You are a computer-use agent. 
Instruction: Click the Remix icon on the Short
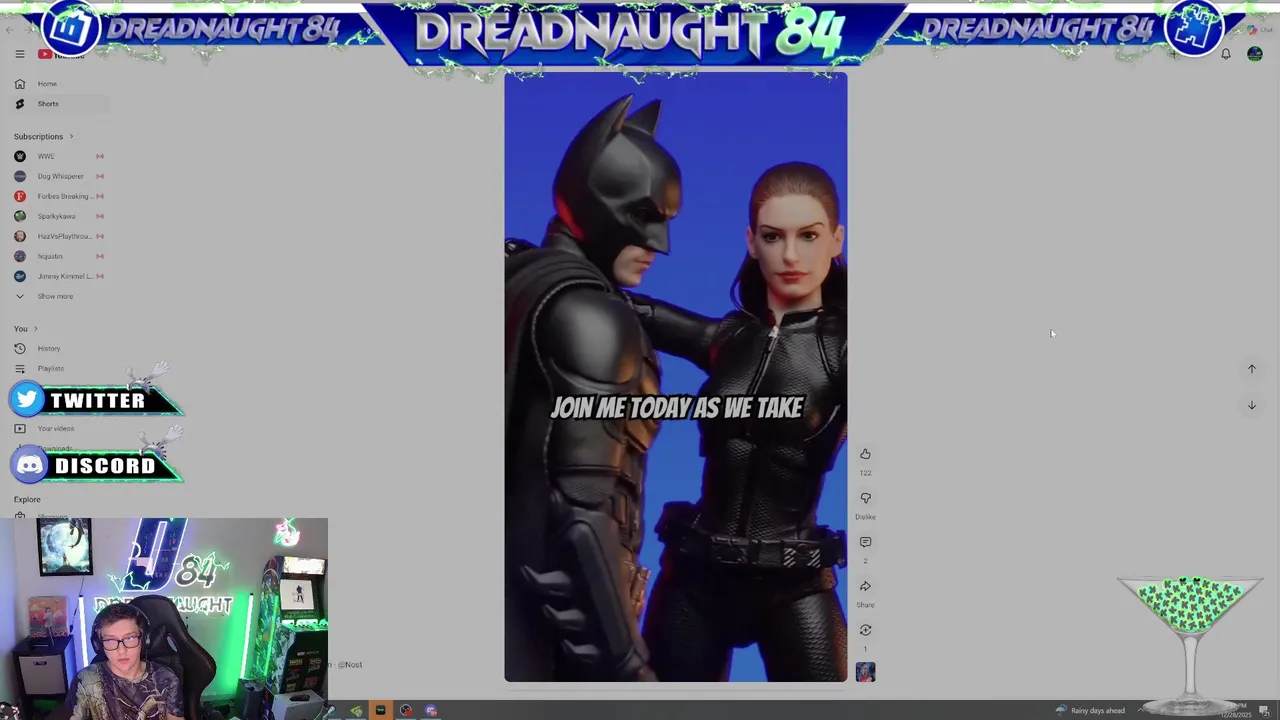[x=865, y=630]
